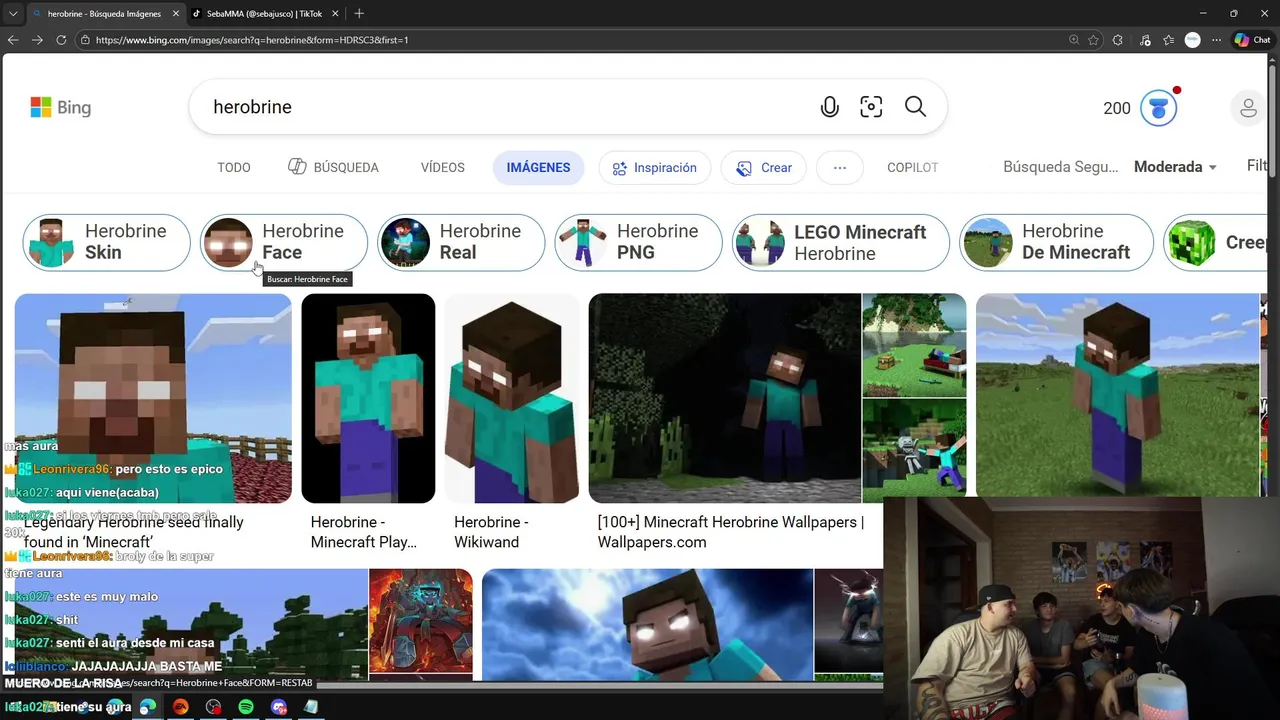
Task: Start voice search with the microphone icon
Action: click(x=829, y=107)
